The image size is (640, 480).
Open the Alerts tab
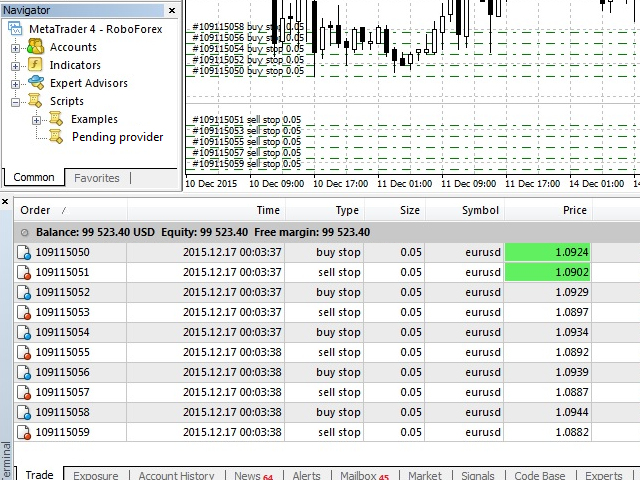point(307,476)
